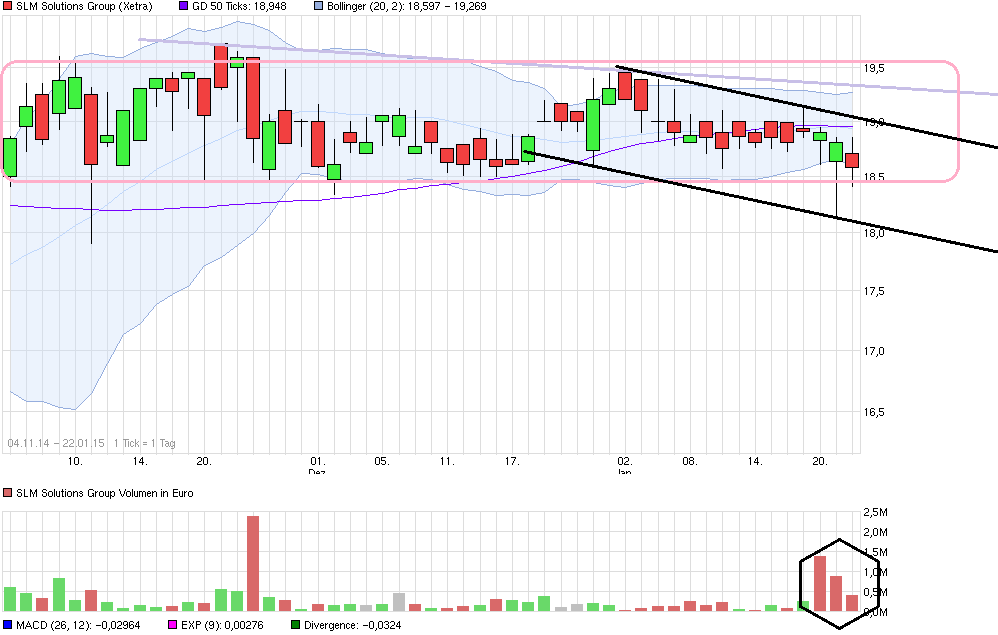Click the purple GD 50 Ticks legend square
998x635 pixels.
[183, 6]
